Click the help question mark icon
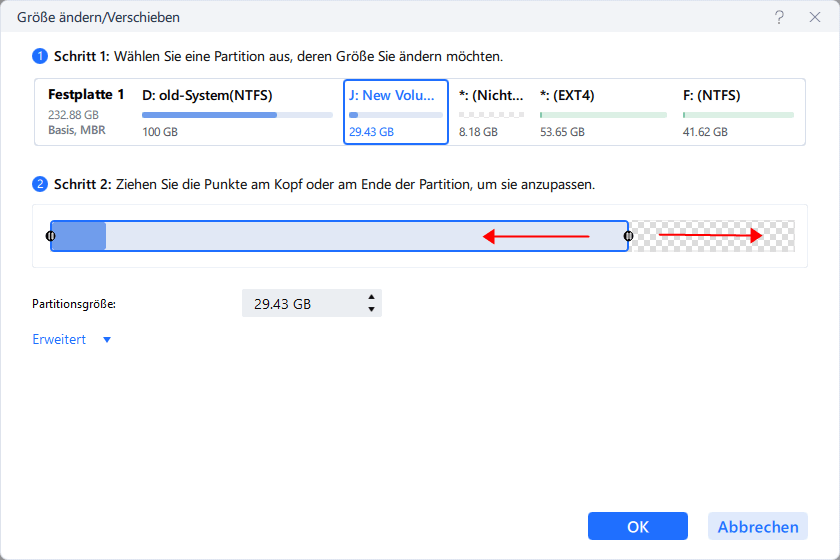 pyautogui.click(x=779, y=17)
